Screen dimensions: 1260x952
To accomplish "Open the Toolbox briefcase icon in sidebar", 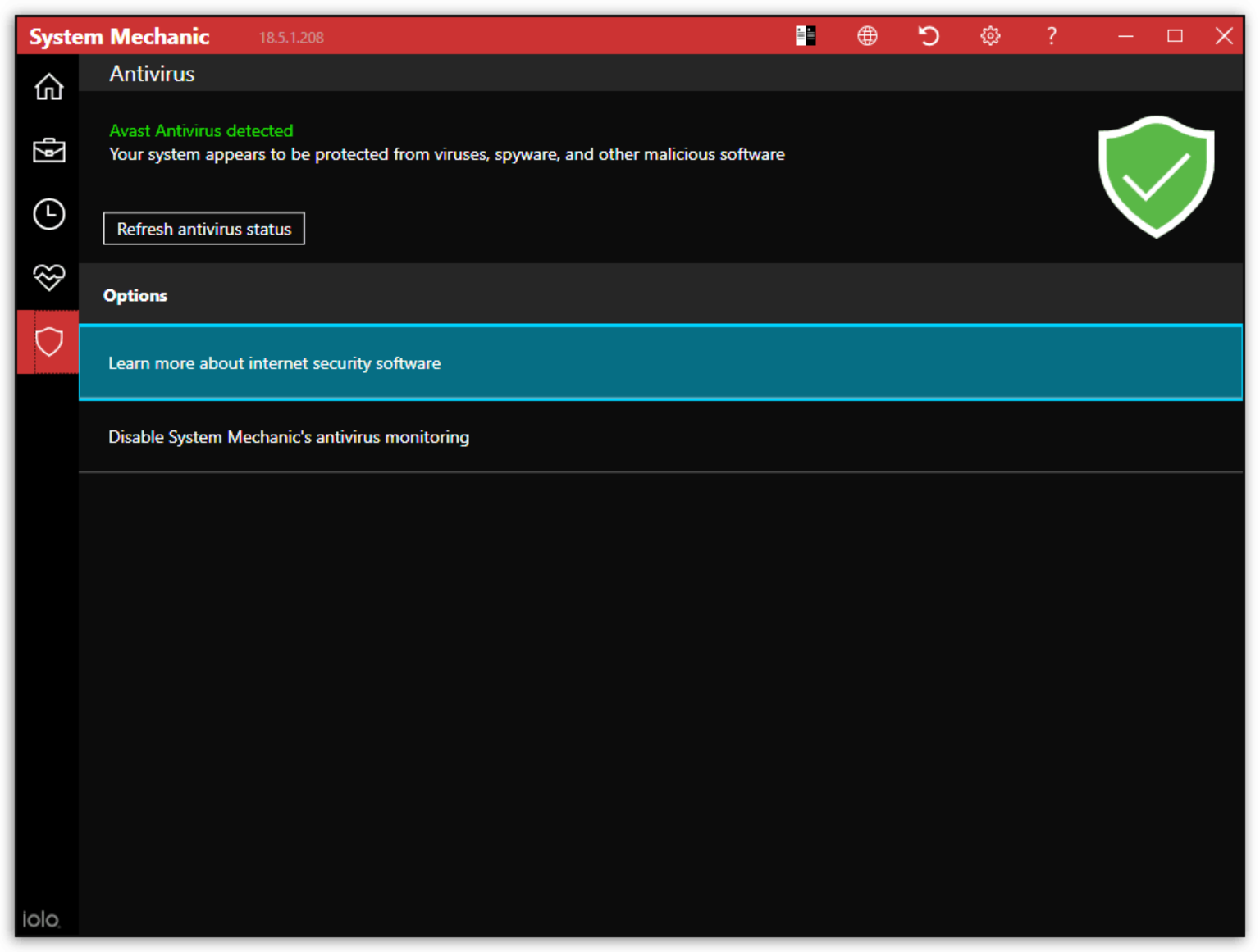I will click(48, 150).
